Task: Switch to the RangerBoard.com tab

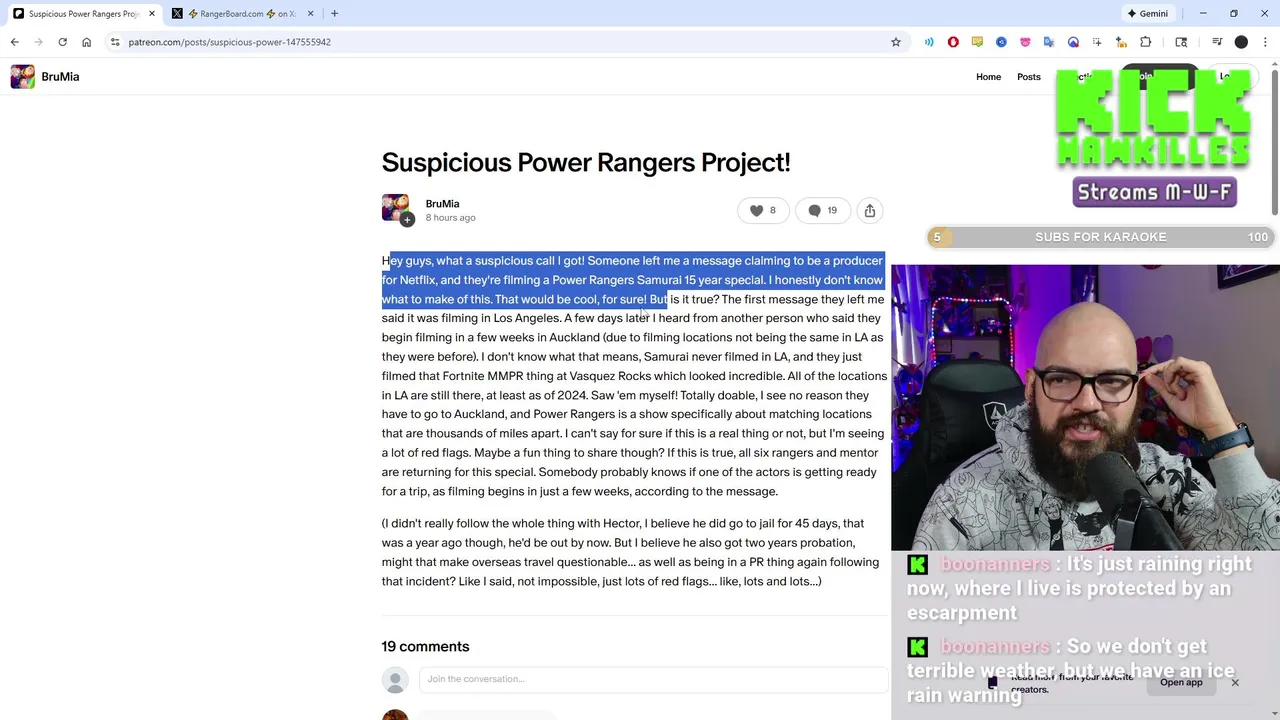Action: (242, 13)
